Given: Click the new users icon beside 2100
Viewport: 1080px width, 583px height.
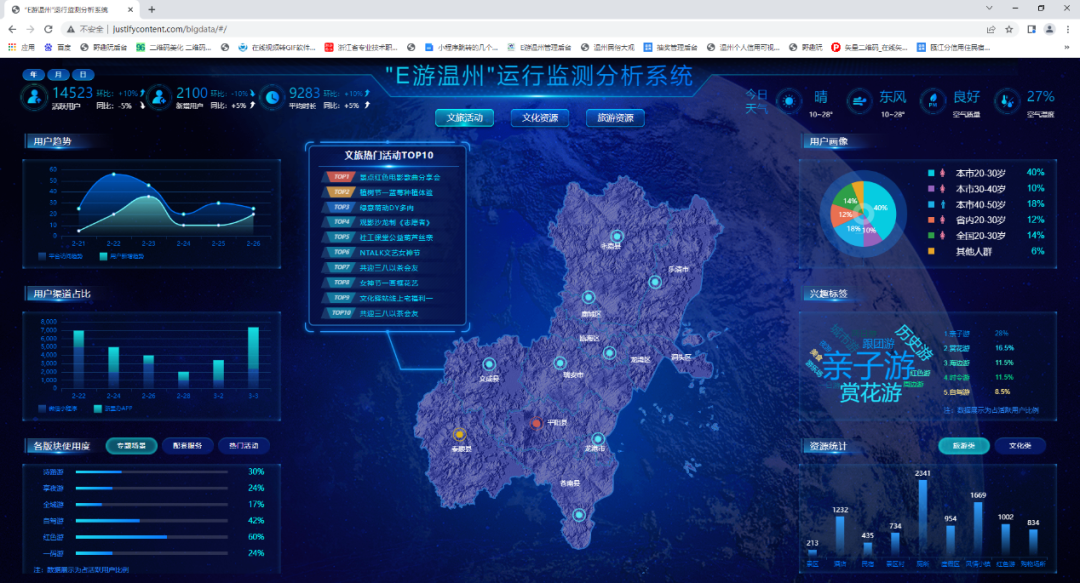Looking at the screenshot, I should pos(159,98).
